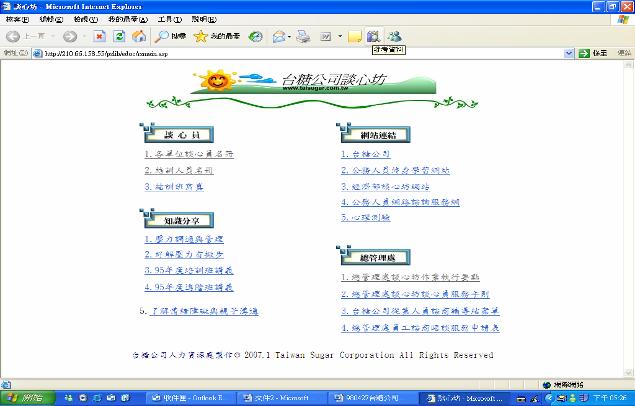
Task: Click the status bar page icon
Action: [x=6, y=385]
